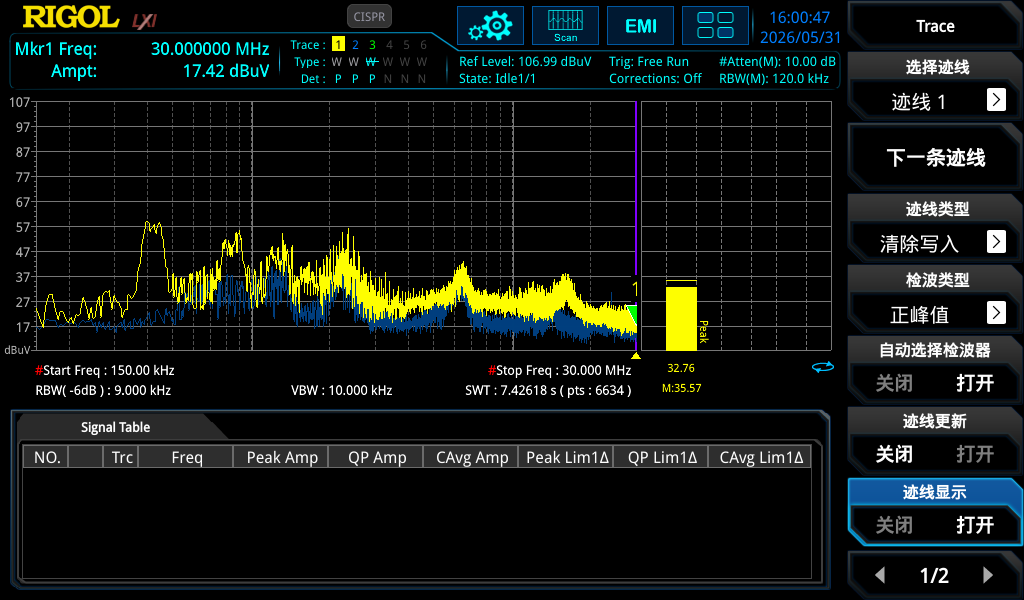Click the RBW(-6dB) 9.000 kHz setting
Screen dimensions: 1024x600
103,390
